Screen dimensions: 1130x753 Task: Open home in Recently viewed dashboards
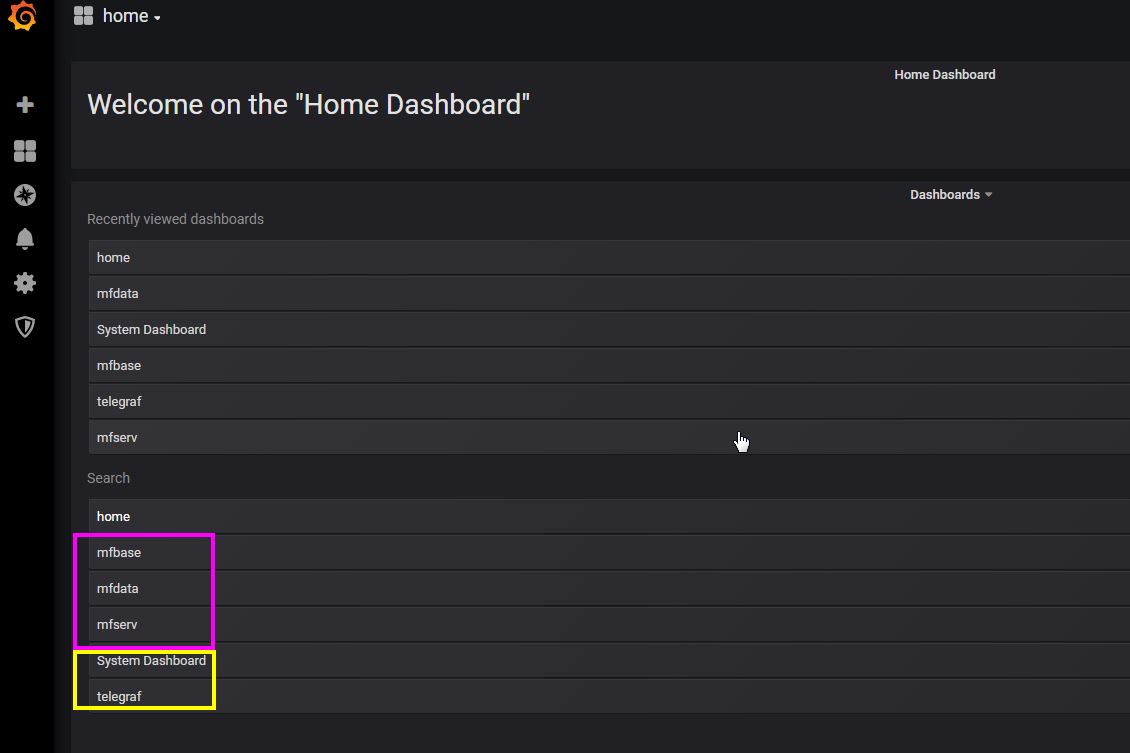pyautogui.click(x=609, y=257)
